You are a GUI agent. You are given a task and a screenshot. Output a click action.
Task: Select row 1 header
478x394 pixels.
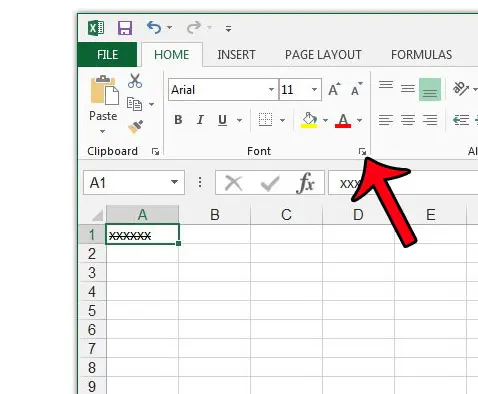[x=92, y=235]
